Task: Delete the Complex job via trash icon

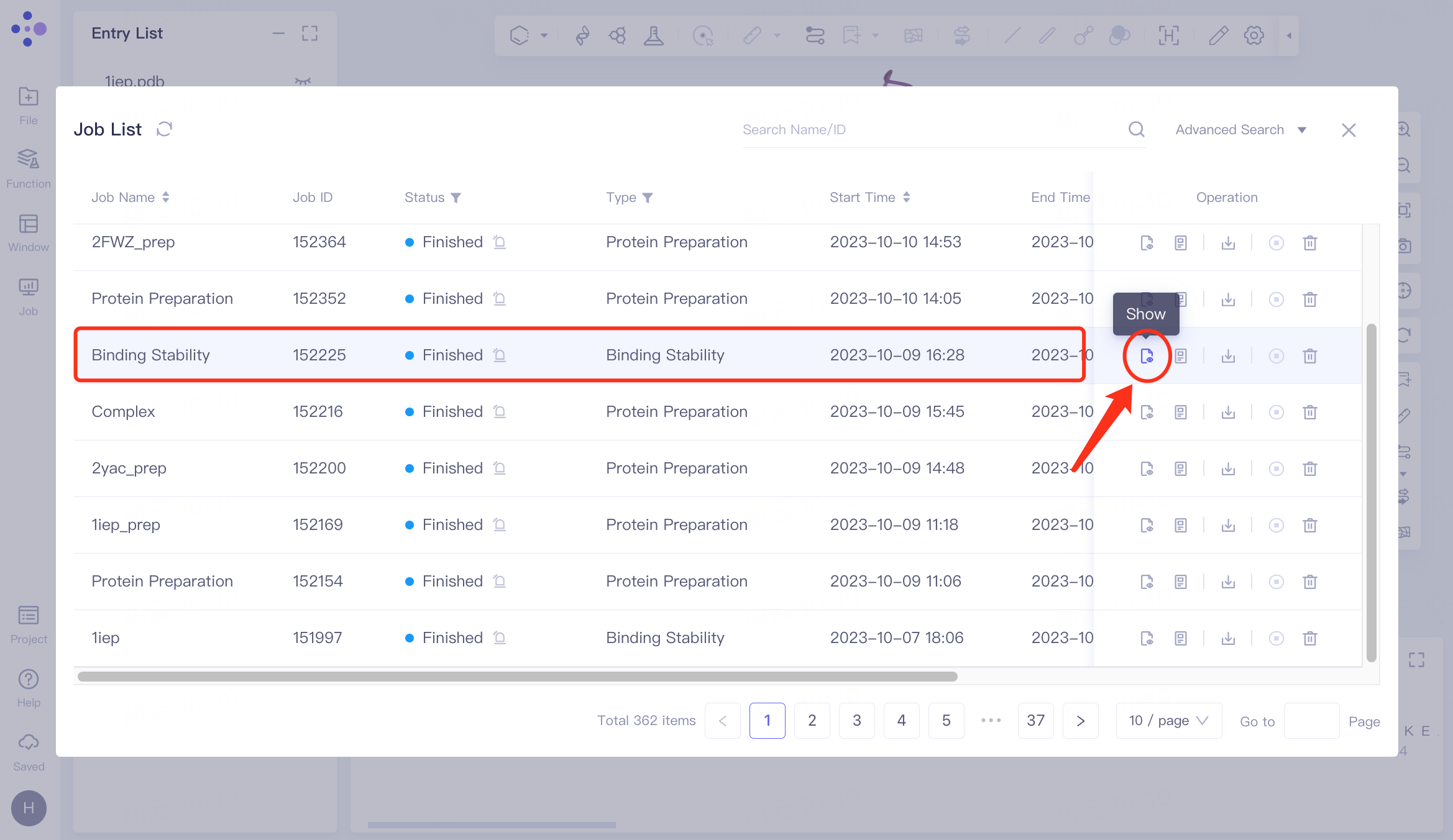Action: click(1309, 413)
